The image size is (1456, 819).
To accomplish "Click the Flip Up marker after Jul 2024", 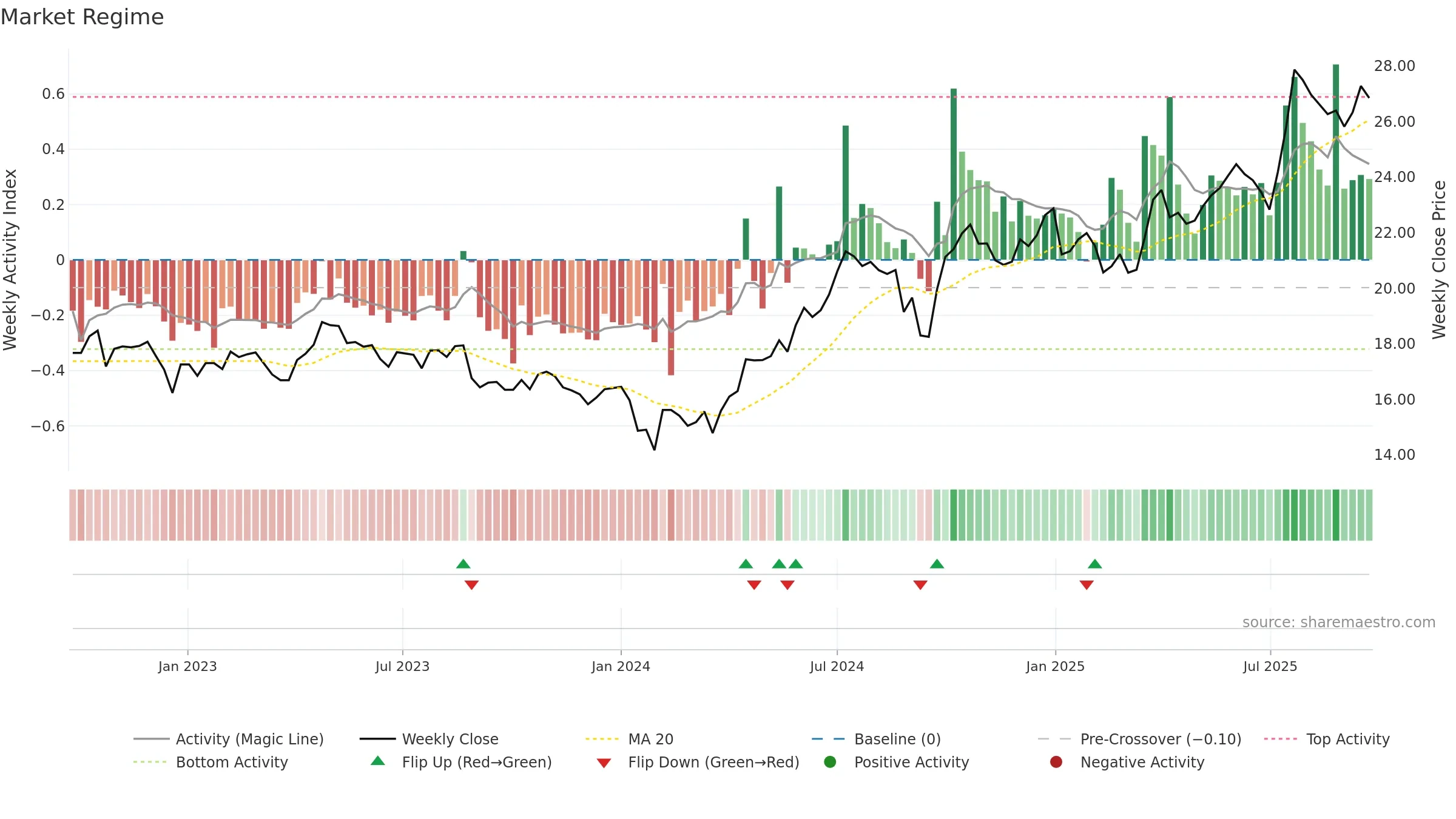I will pos(937,564).
